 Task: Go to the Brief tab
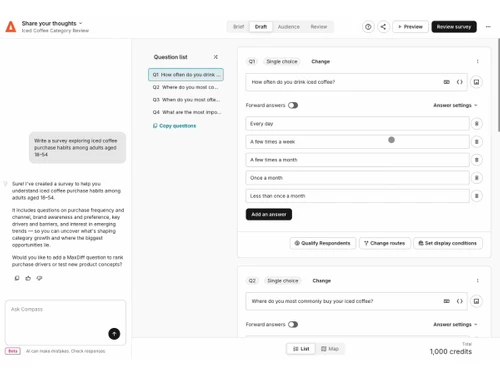pos(238,27)
